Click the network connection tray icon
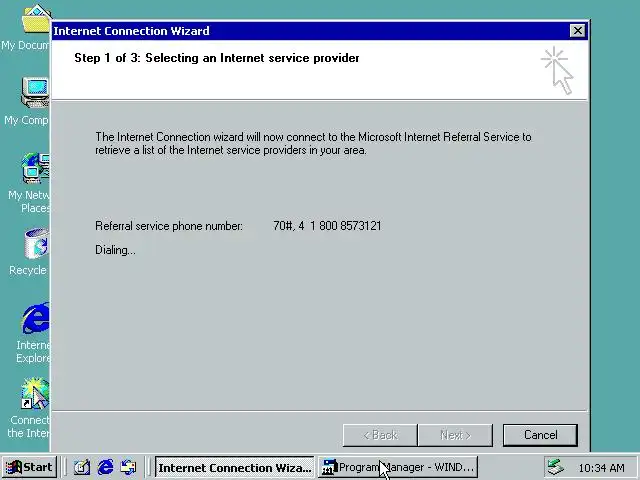 pyautogui.click(x=556, y=467)
